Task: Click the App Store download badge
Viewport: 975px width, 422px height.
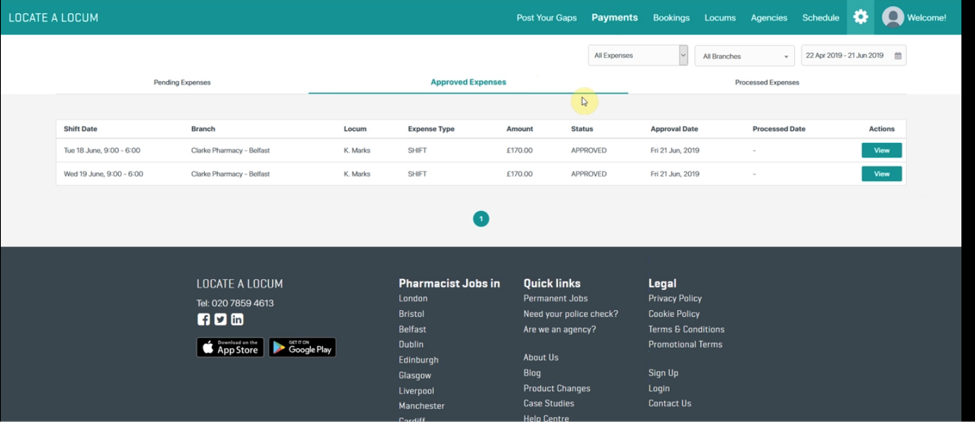Action: coord(230,347)
